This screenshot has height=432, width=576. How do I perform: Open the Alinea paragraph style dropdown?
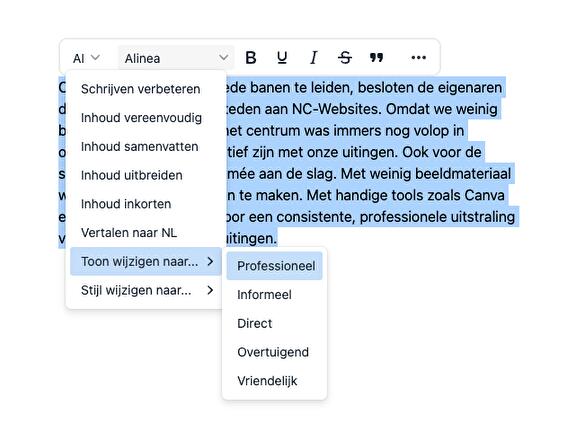tap(176, 58)
